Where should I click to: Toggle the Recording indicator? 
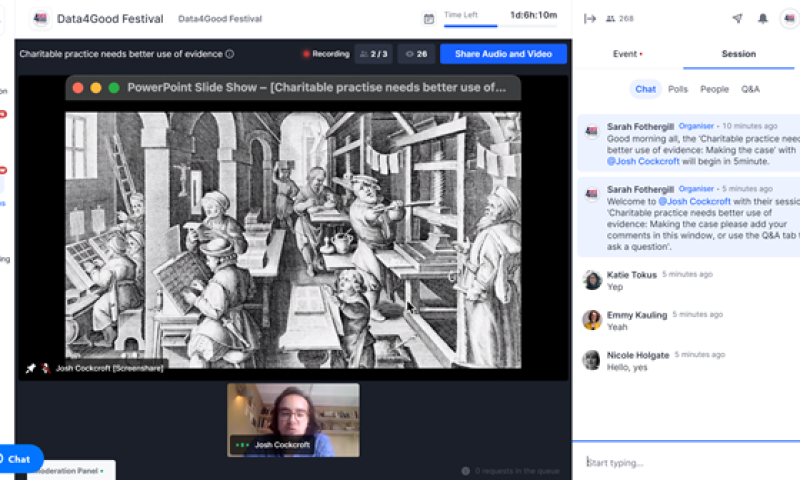coord(325,54)
